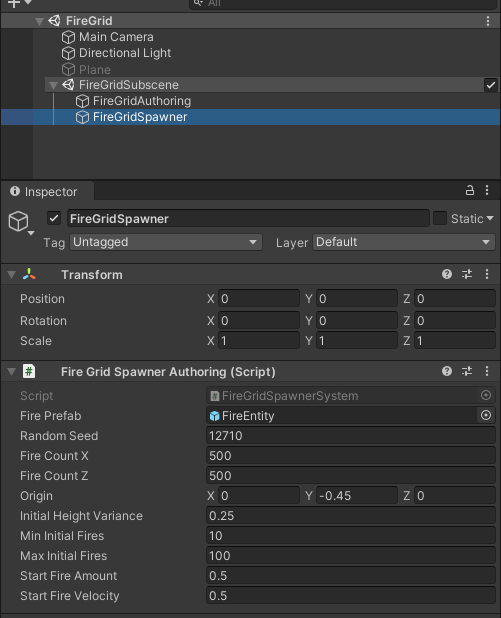Screen dimensions: 501x618
Task: Edit the Start Fire Amount value
Action: [x=351, y=576]
